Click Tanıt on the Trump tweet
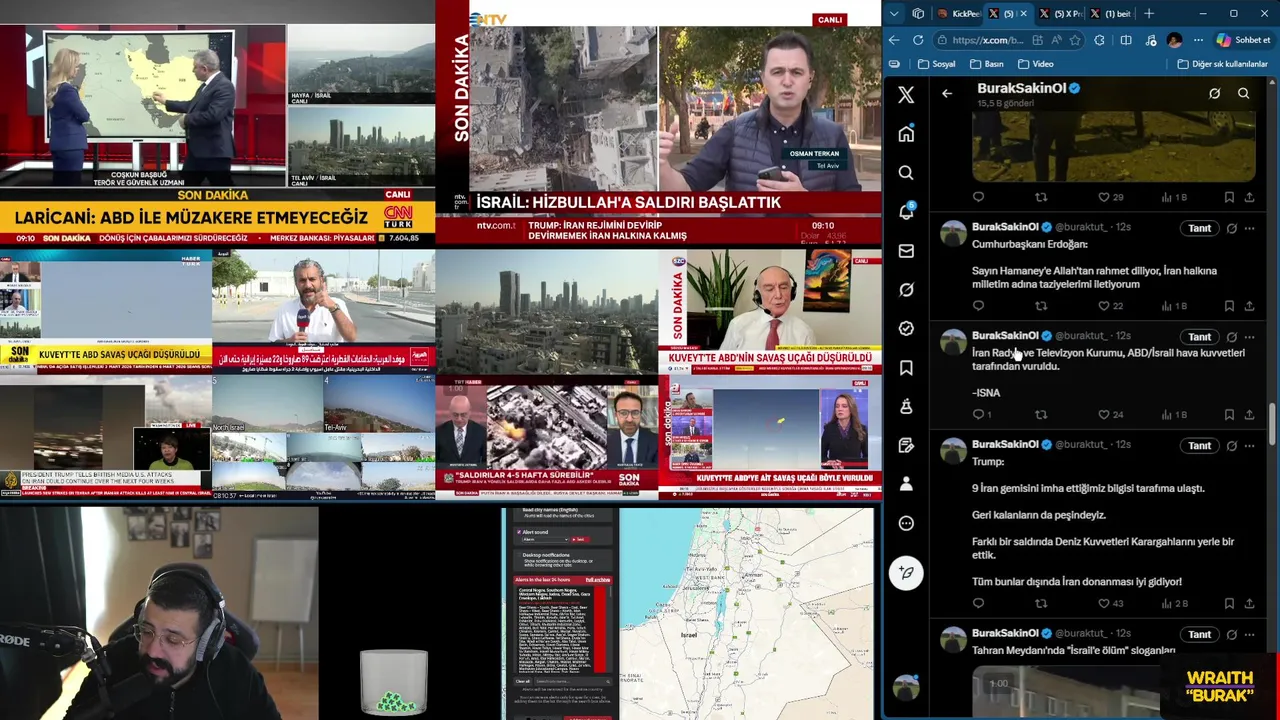The height and width of the screenshot is (720, 1280). [x=1199, y=445]
